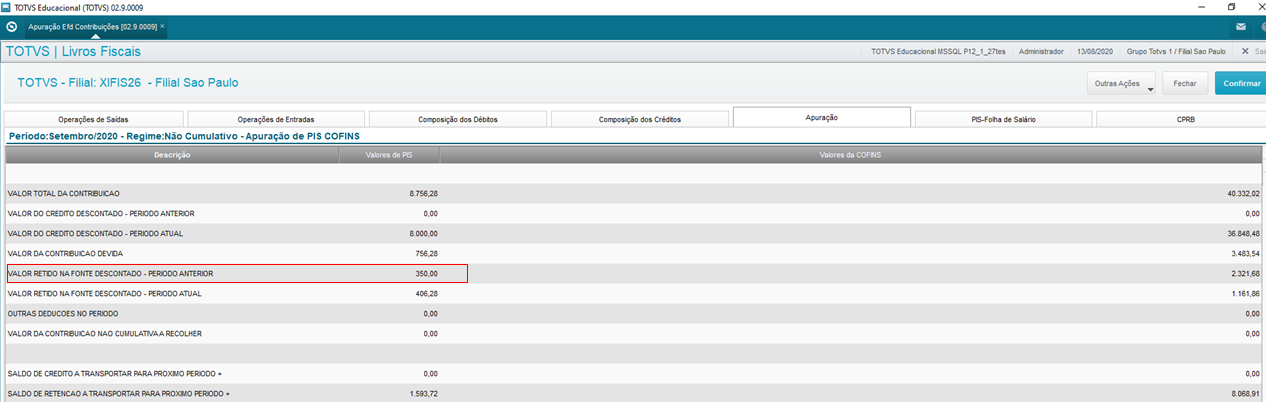Image resolution: width=1266 pixels, height=402 pixels.
Task: Click the Confirmar button
Action: [x=1241, y=84]
